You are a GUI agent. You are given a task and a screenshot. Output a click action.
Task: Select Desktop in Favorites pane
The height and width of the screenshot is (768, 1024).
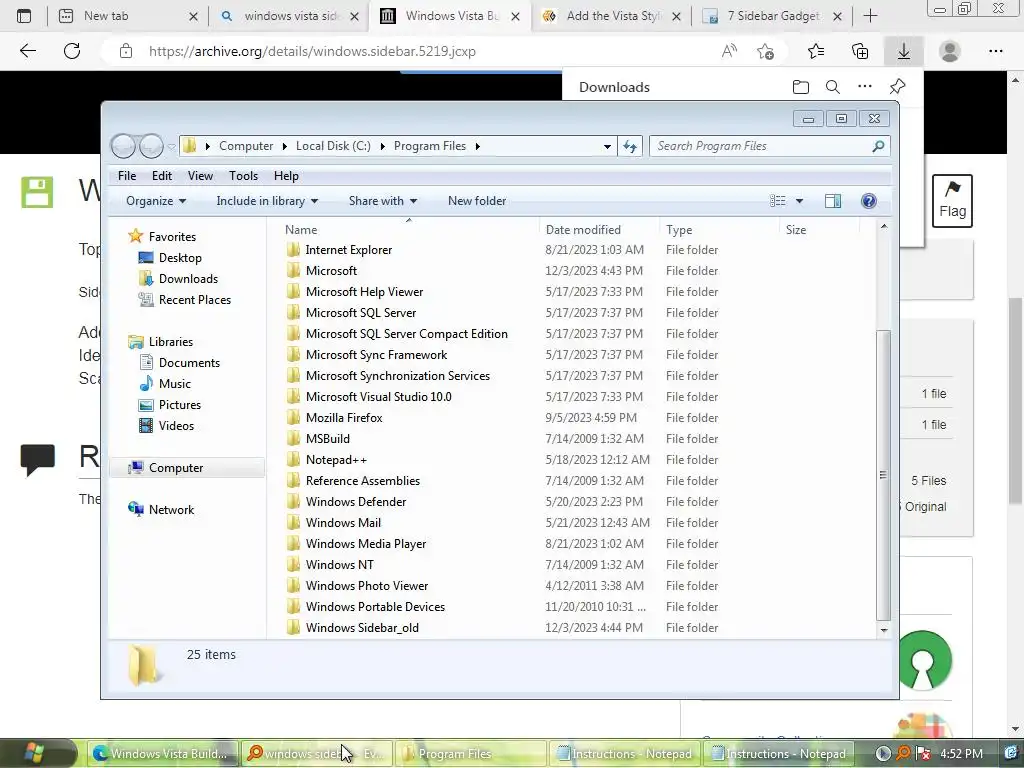pos(180,258)
